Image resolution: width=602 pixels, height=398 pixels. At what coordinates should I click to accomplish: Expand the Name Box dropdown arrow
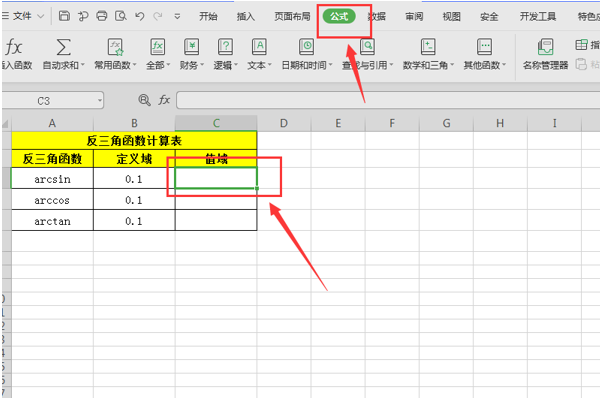tap(100, 101)
